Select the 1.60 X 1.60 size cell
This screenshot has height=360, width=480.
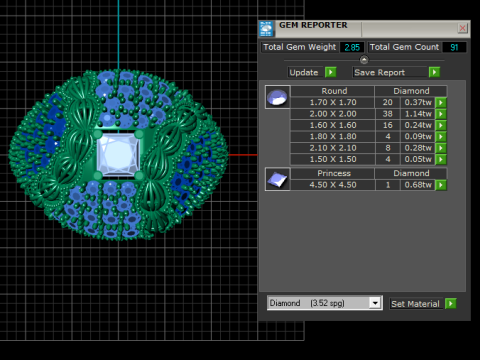[333, 125]
